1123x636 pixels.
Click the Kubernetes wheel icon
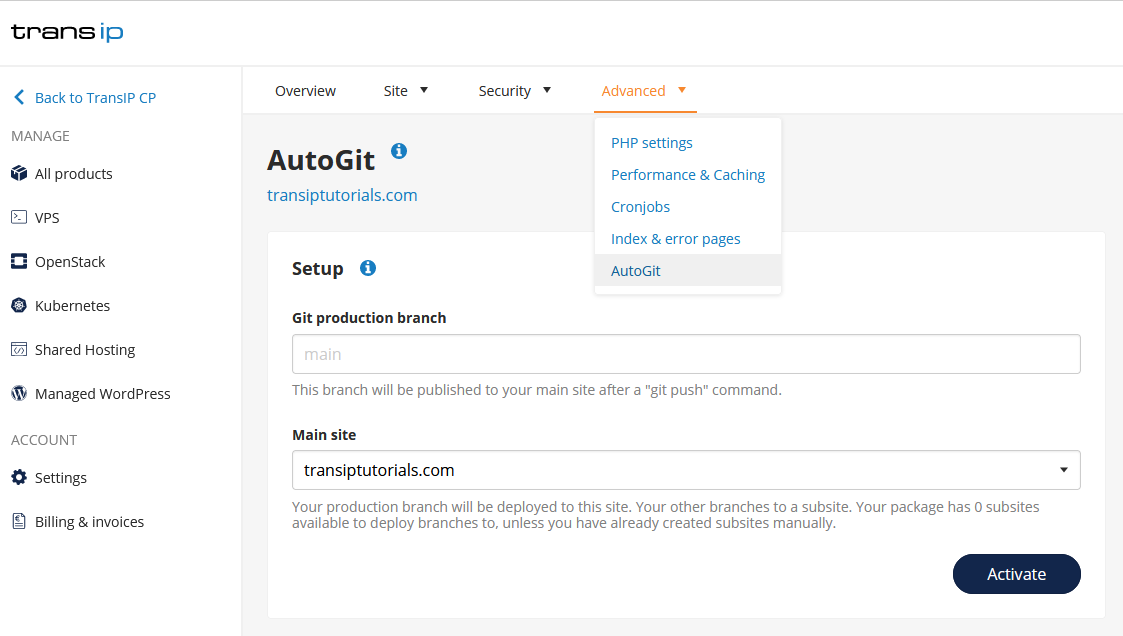point(19,306)
